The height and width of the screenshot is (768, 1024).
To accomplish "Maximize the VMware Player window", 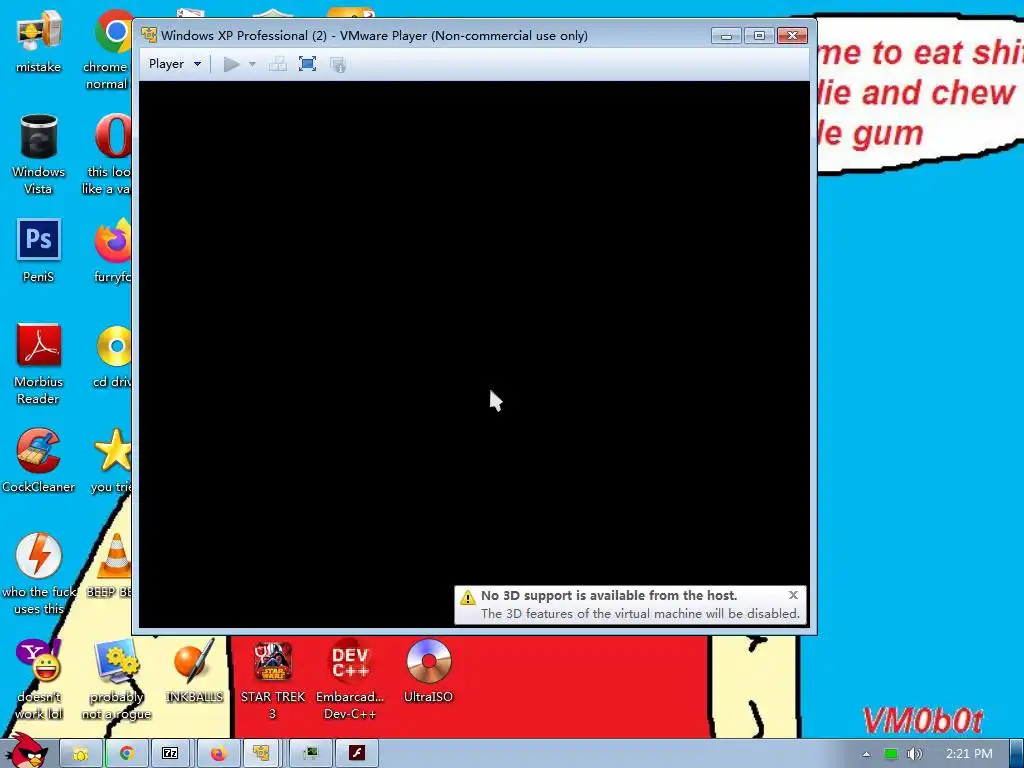I will click(759, 35).
